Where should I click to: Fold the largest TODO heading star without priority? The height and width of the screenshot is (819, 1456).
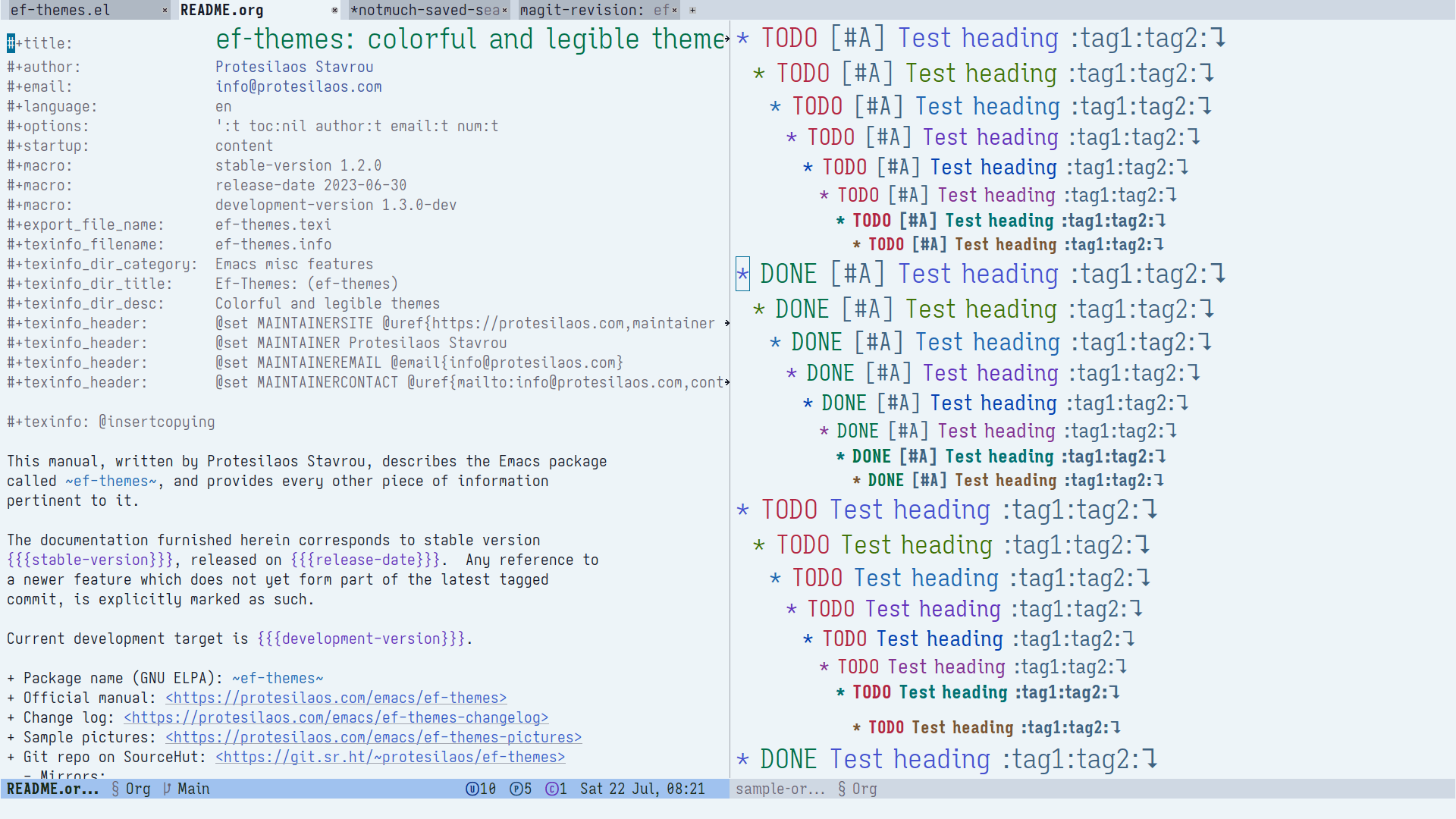coord(743,510)
